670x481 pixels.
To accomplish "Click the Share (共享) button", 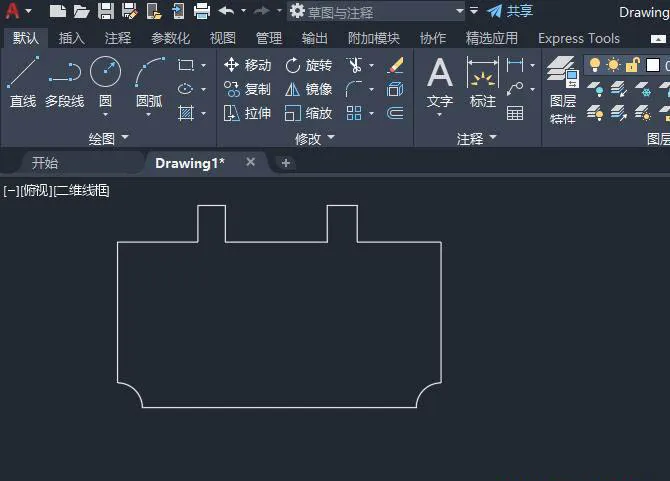I will tap(511, 11).
